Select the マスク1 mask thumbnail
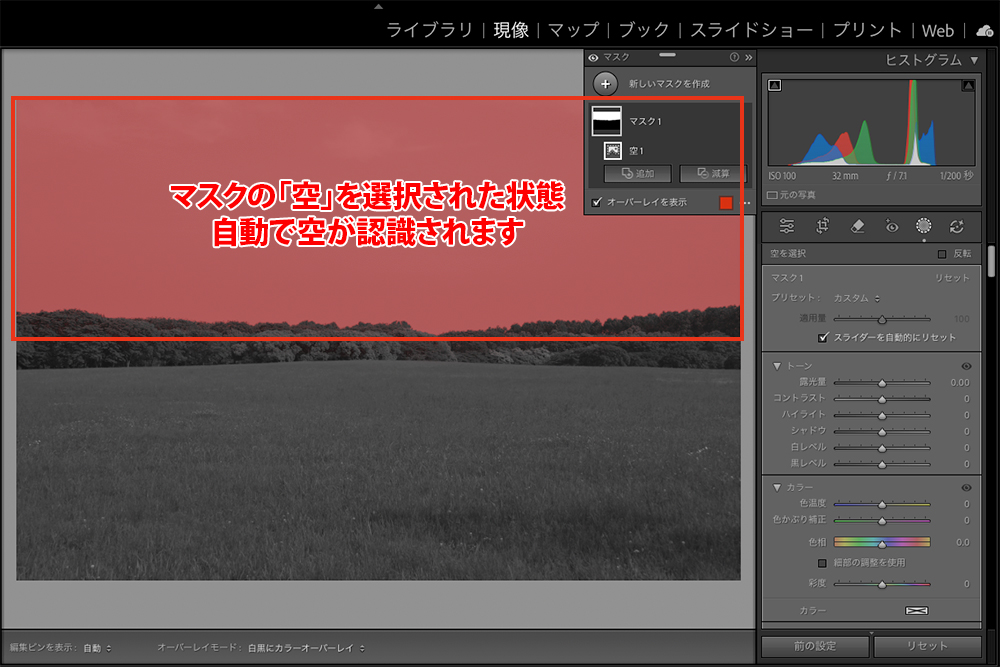This screenshot has width=1000, height=667. [x=607, y=121]
